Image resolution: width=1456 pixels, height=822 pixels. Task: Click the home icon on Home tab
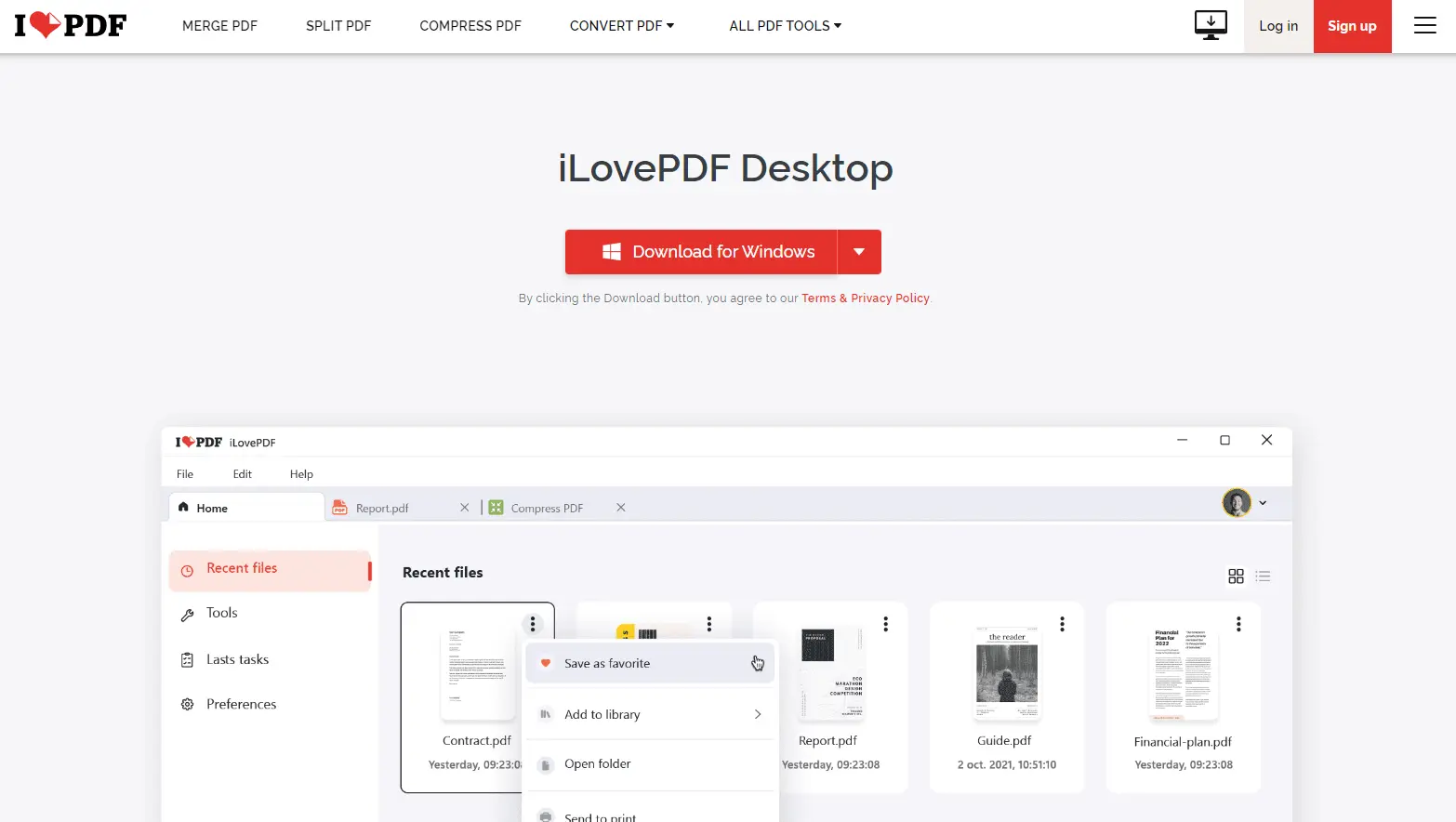183,507
